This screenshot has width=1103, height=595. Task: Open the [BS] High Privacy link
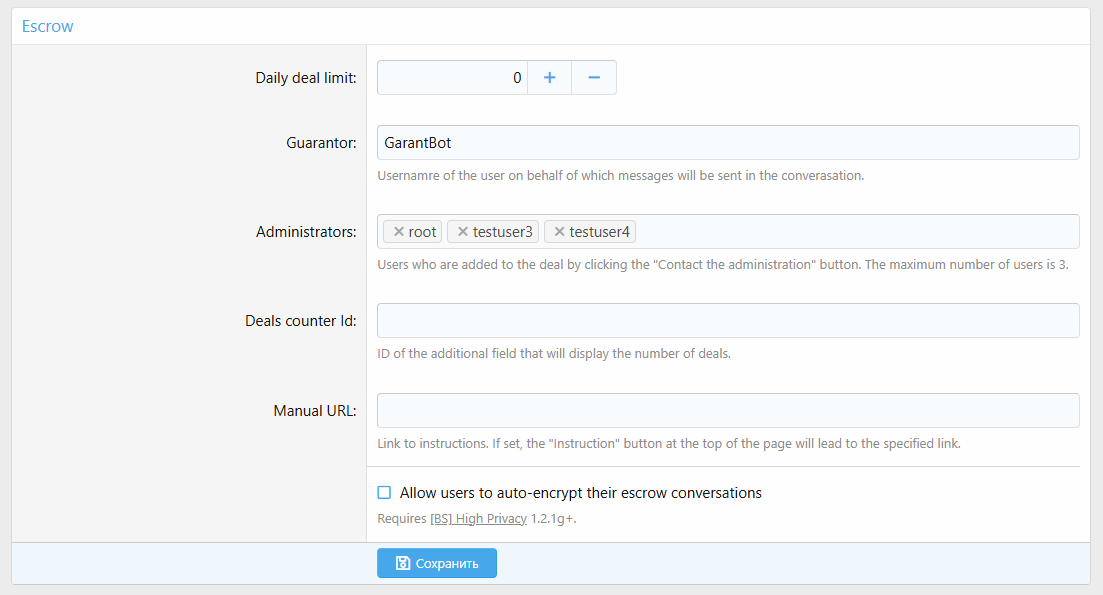point(478,519)
